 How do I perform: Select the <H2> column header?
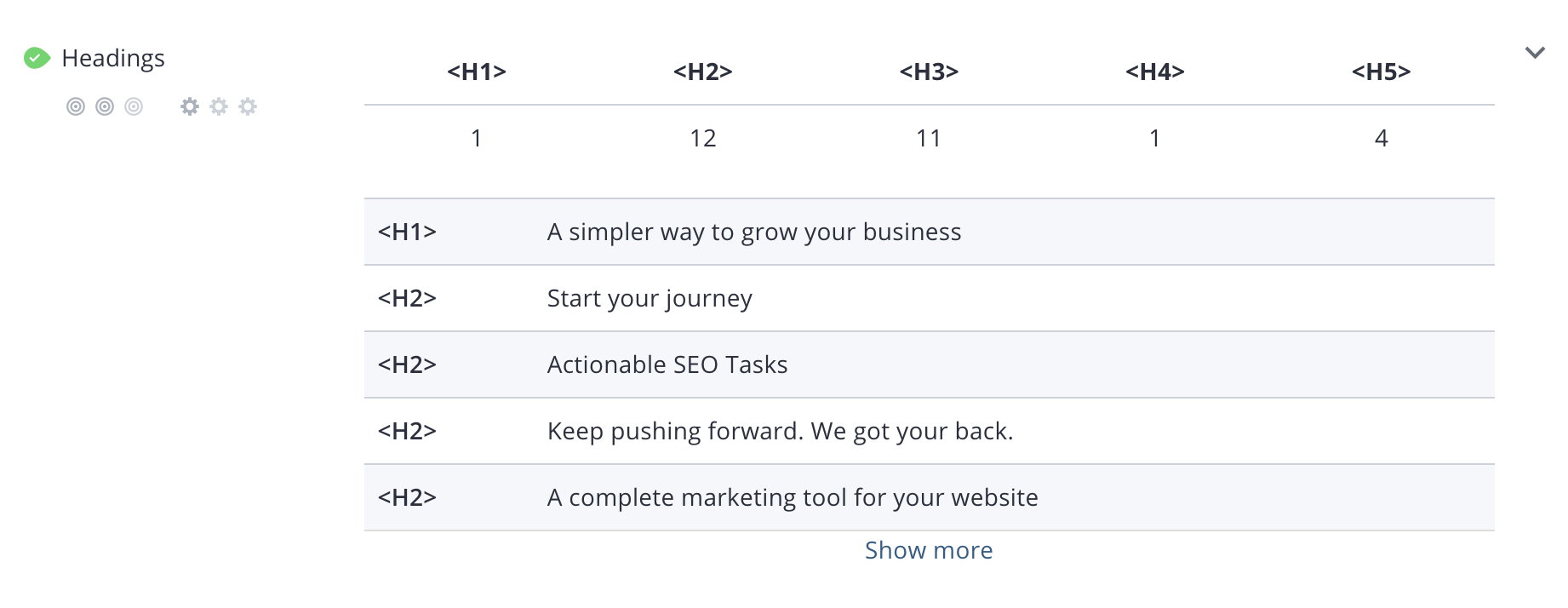[703, 72]
